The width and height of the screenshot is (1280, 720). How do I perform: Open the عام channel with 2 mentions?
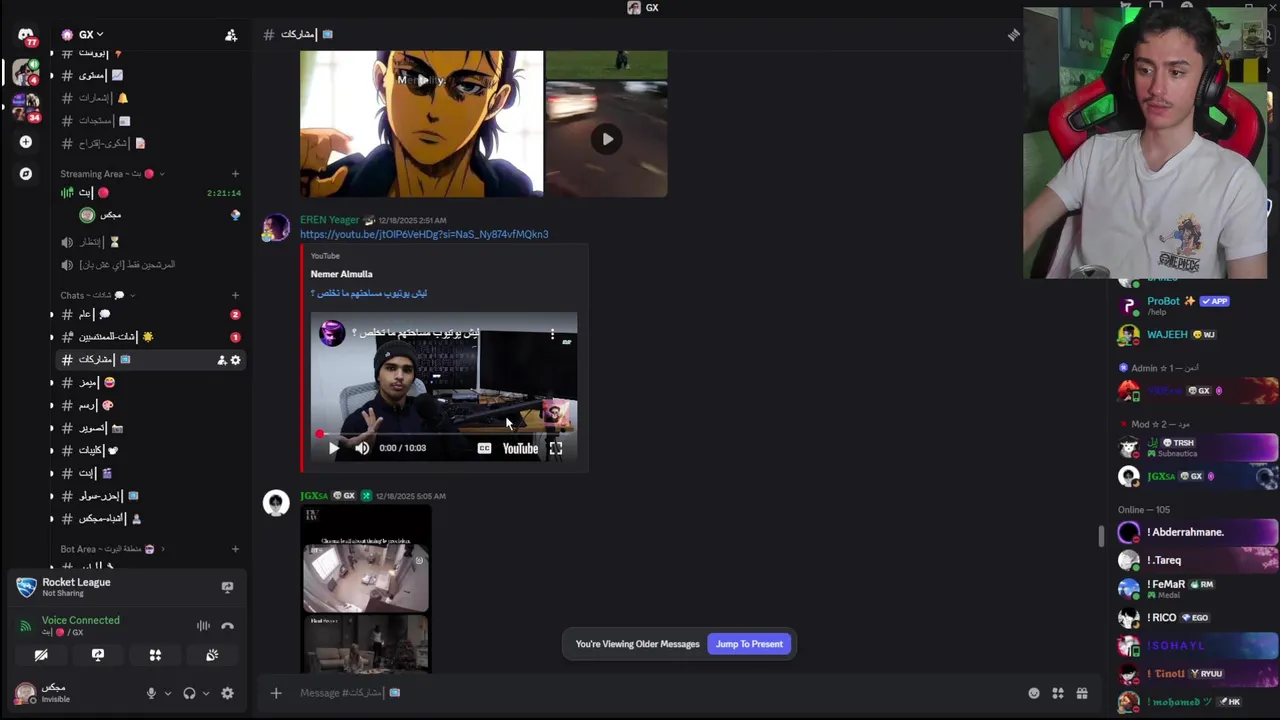click(x=150, y=314)
